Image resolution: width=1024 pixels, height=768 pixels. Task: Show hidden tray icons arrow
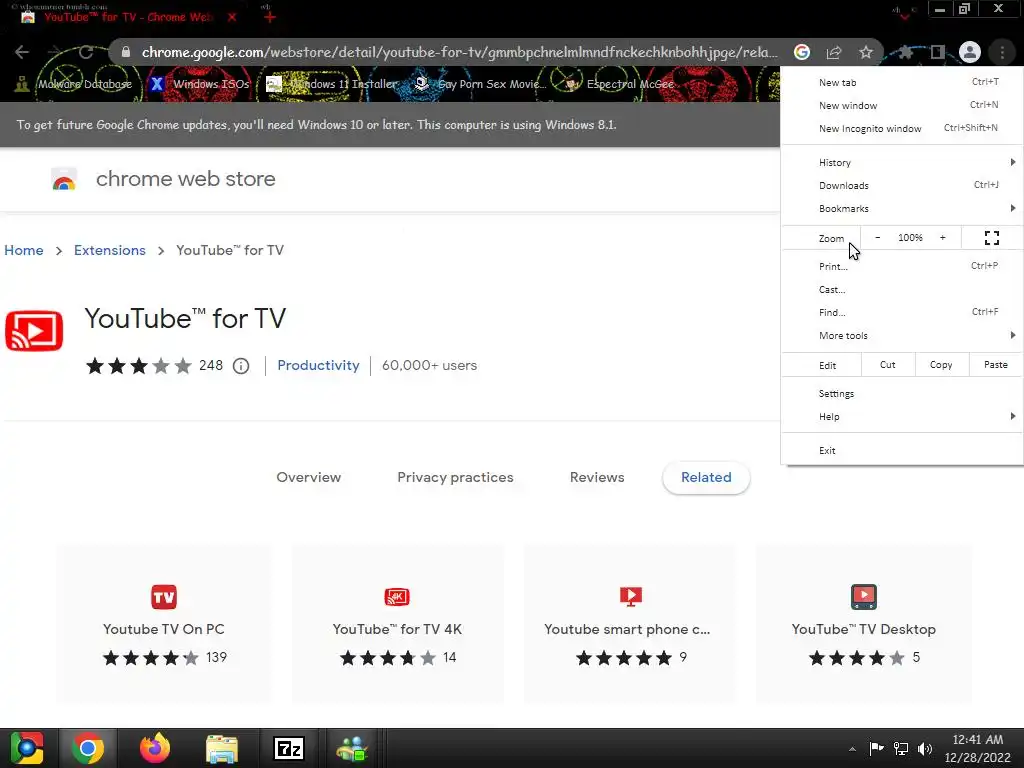pyautogui.click(x=852, y=749)
